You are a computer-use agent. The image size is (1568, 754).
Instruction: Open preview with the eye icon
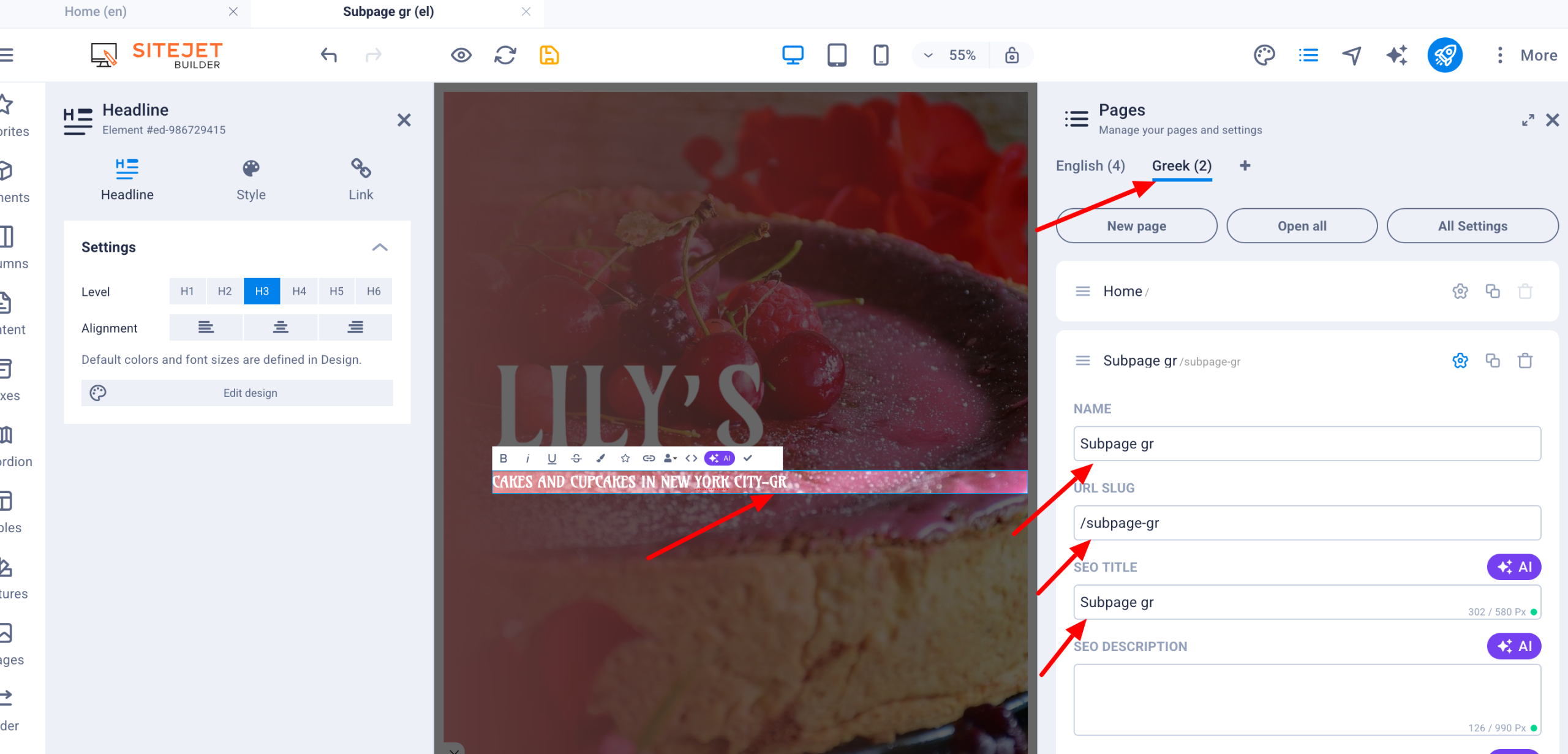pos(461,55)
